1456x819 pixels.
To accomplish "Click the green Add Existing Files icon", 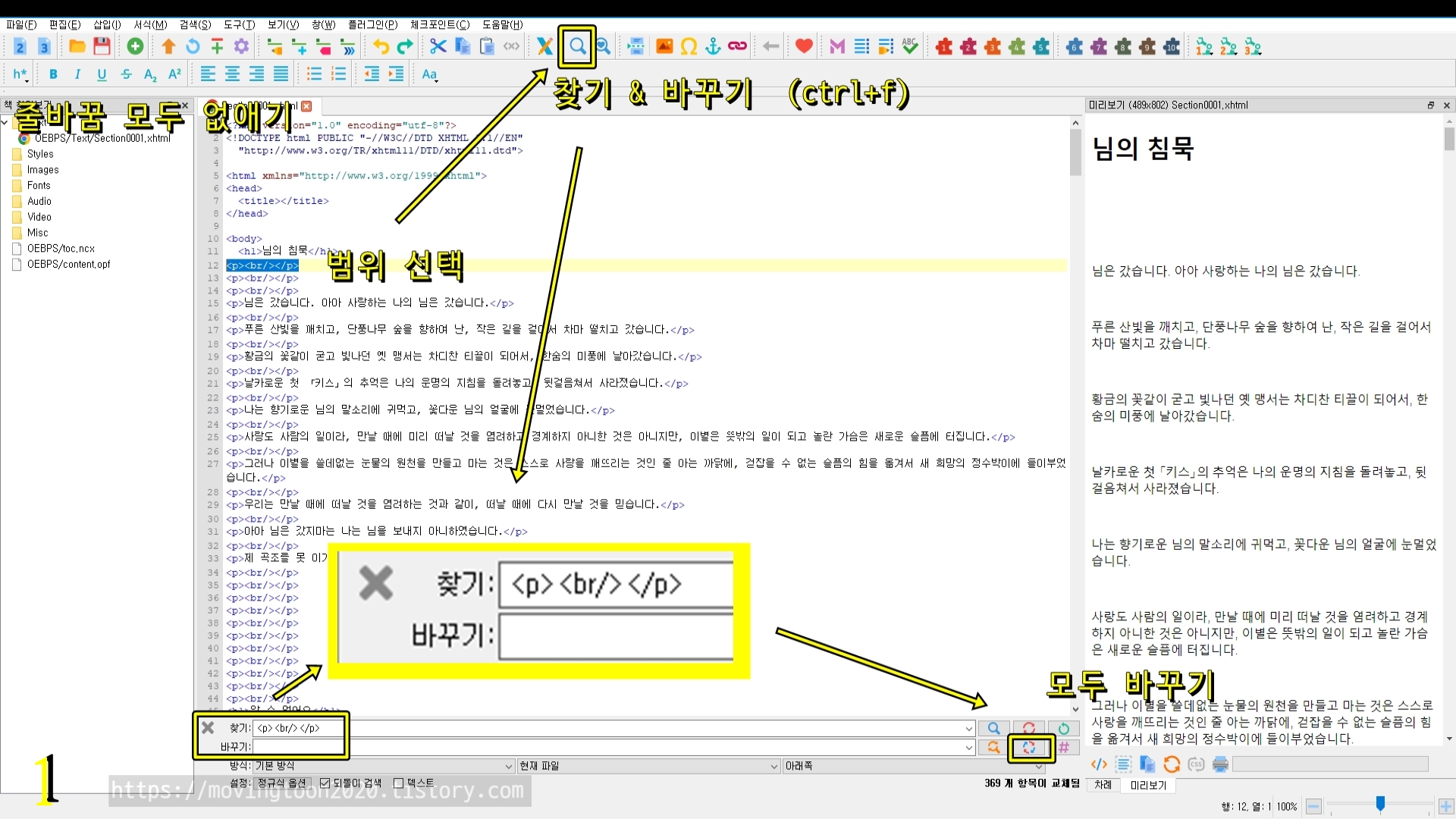I will 135,47.
